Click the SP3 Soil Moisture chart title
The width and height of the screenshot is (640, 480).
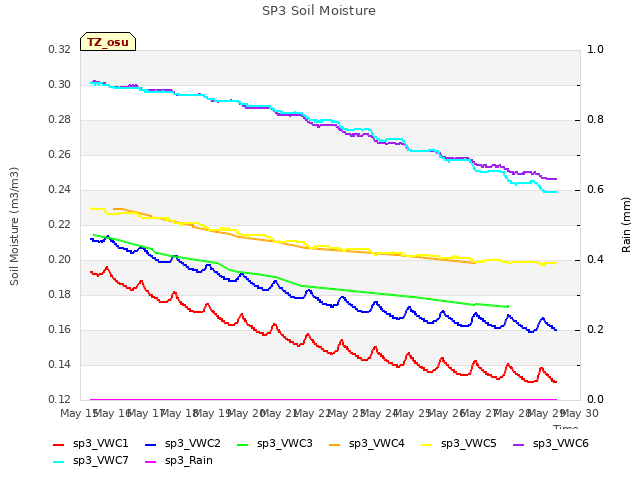point(319,11)
